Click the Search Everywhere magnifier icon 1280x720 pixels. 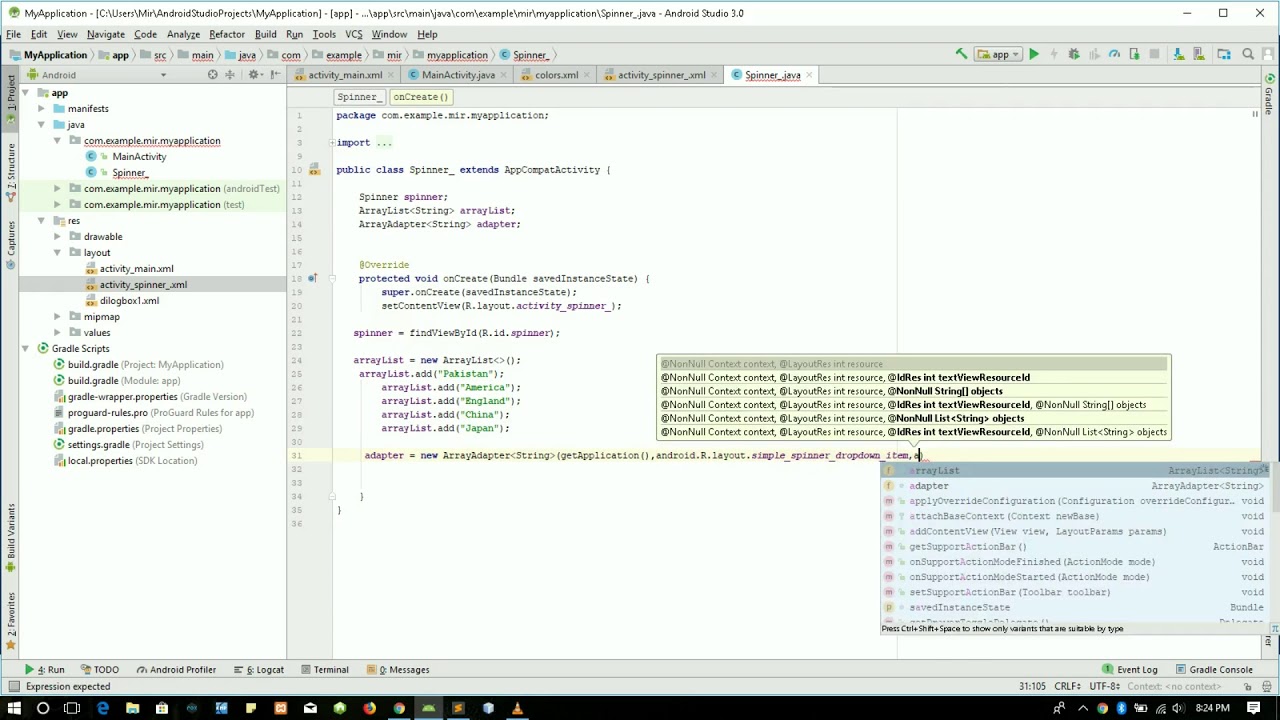[x=1248, y=55]
